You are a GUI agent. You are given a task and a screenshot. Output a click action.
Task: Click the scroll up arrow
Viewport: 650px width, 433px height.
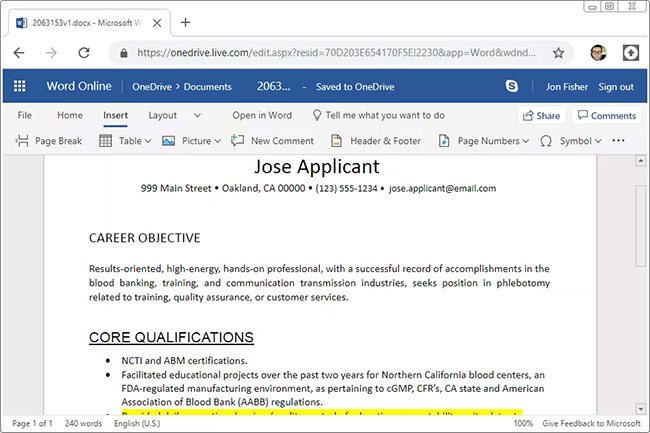(x=640, y=160)
